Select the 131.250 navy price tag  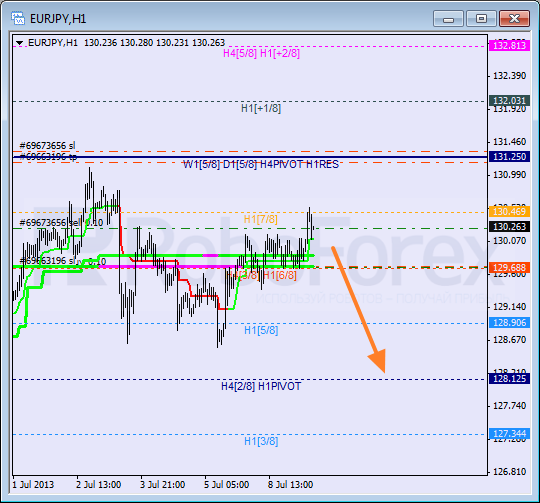[509, 157]
